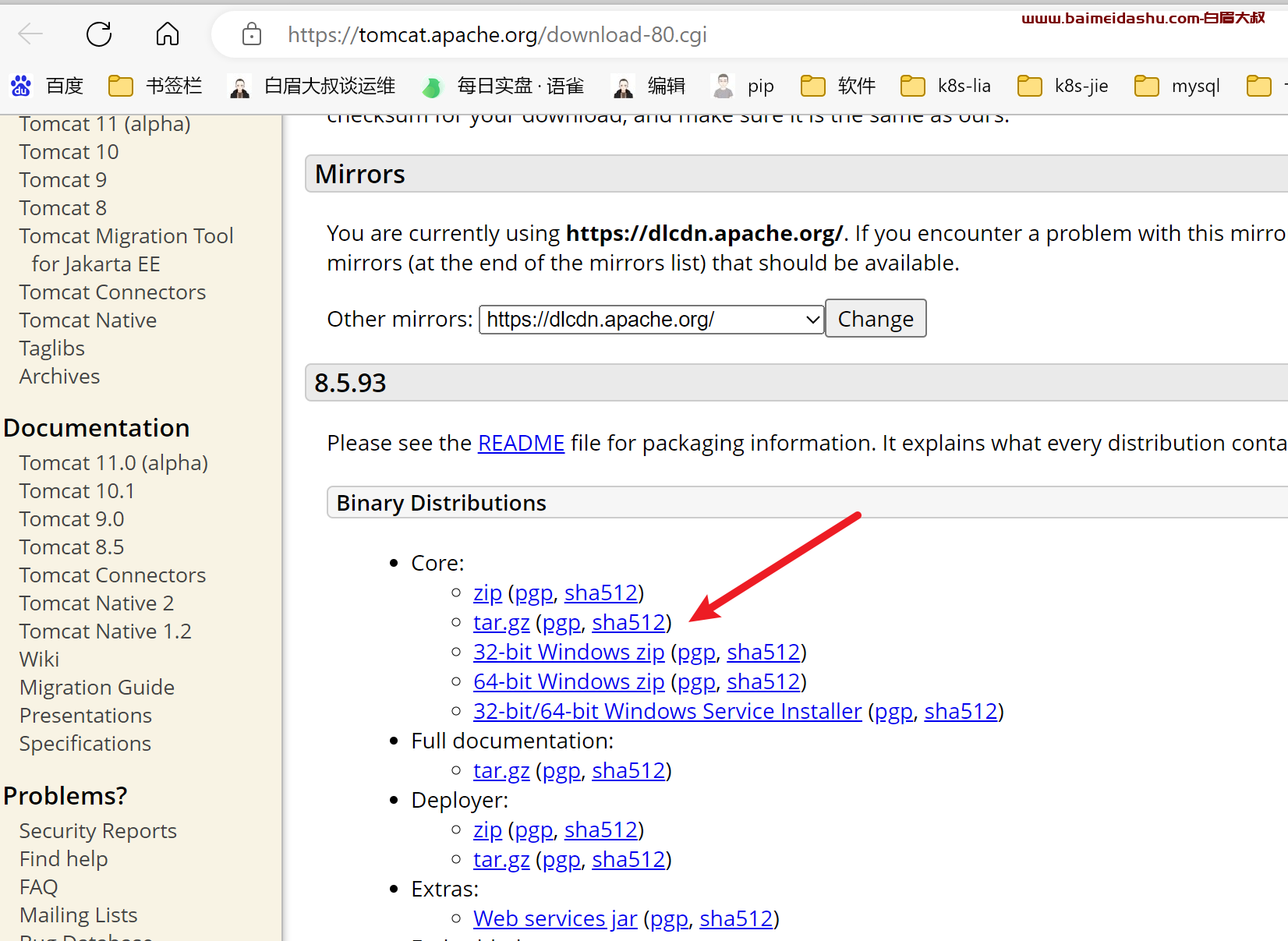Open Tomcat 9.0 documentation
This screenshot has width=1288, height=941.
(72, 519)
